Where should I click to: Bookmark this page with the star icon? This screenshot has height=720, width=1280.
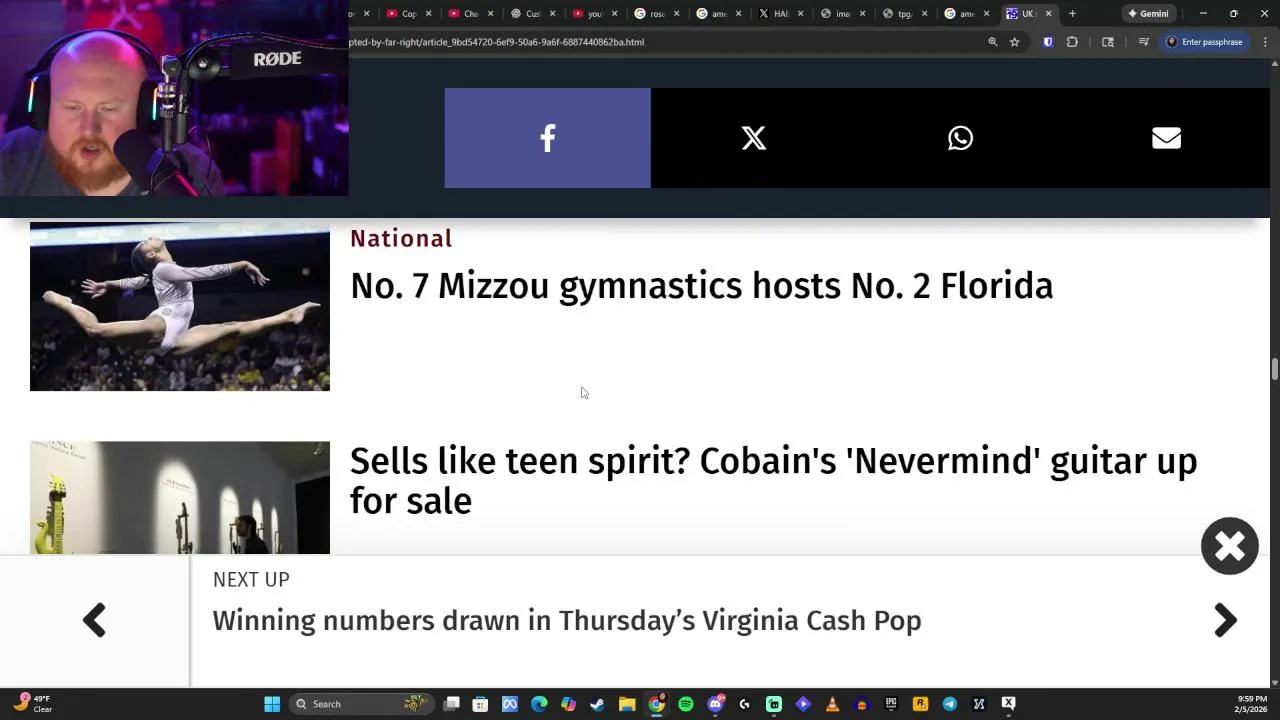pos(1014,42)
